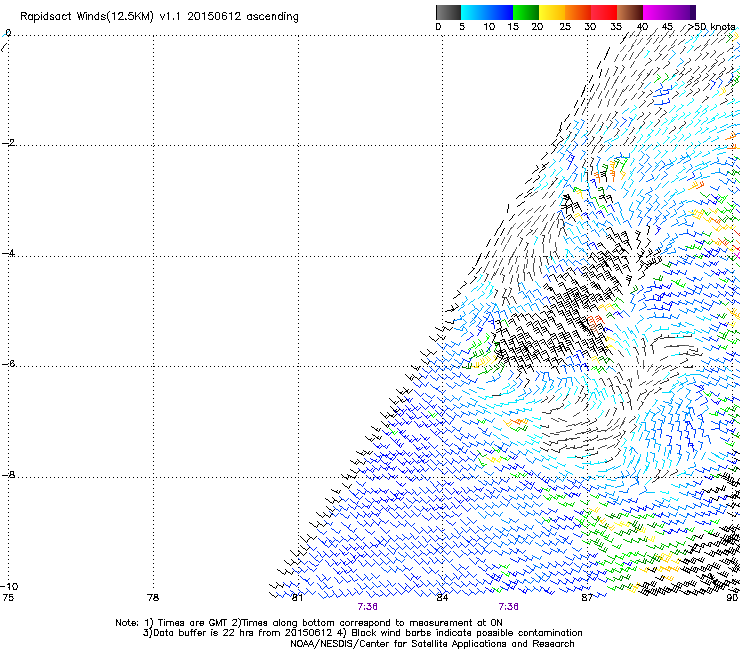Click the '>50 knots' legend label
This screenshot has height=650, width=740.
(711, 27)
